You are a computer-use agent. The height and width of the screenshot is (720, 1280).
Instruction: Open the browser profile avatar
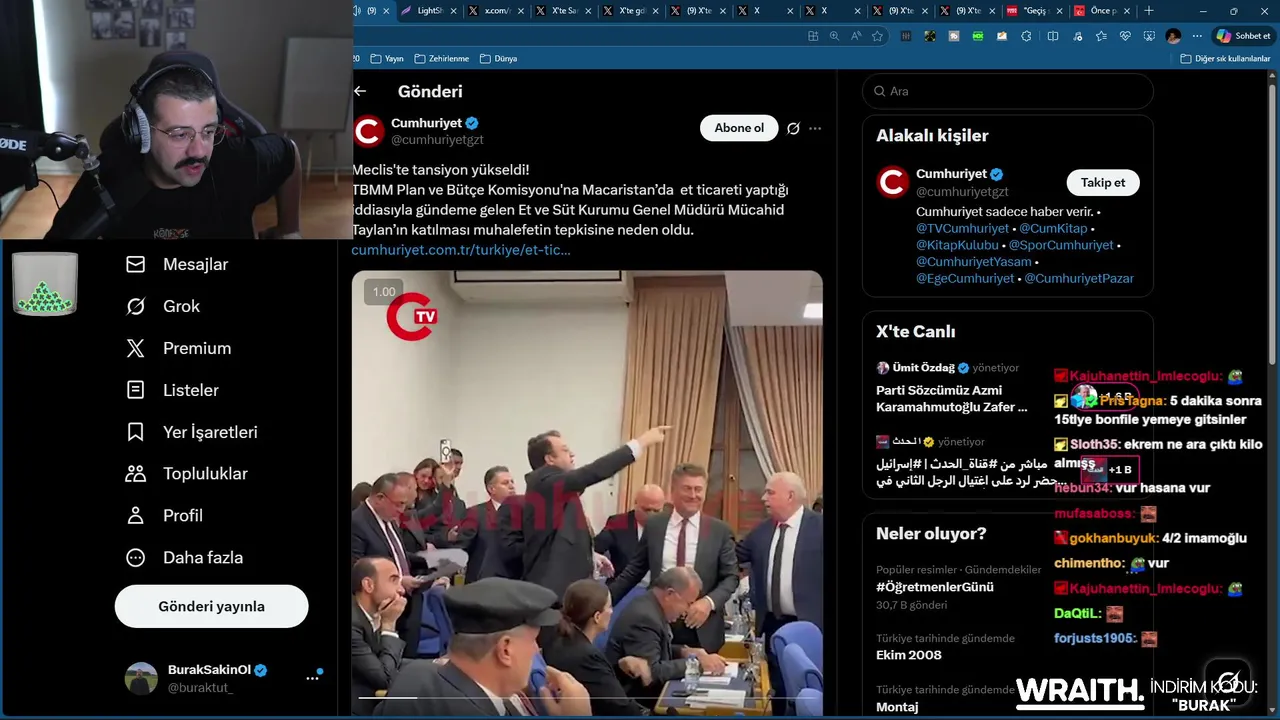1173,36
